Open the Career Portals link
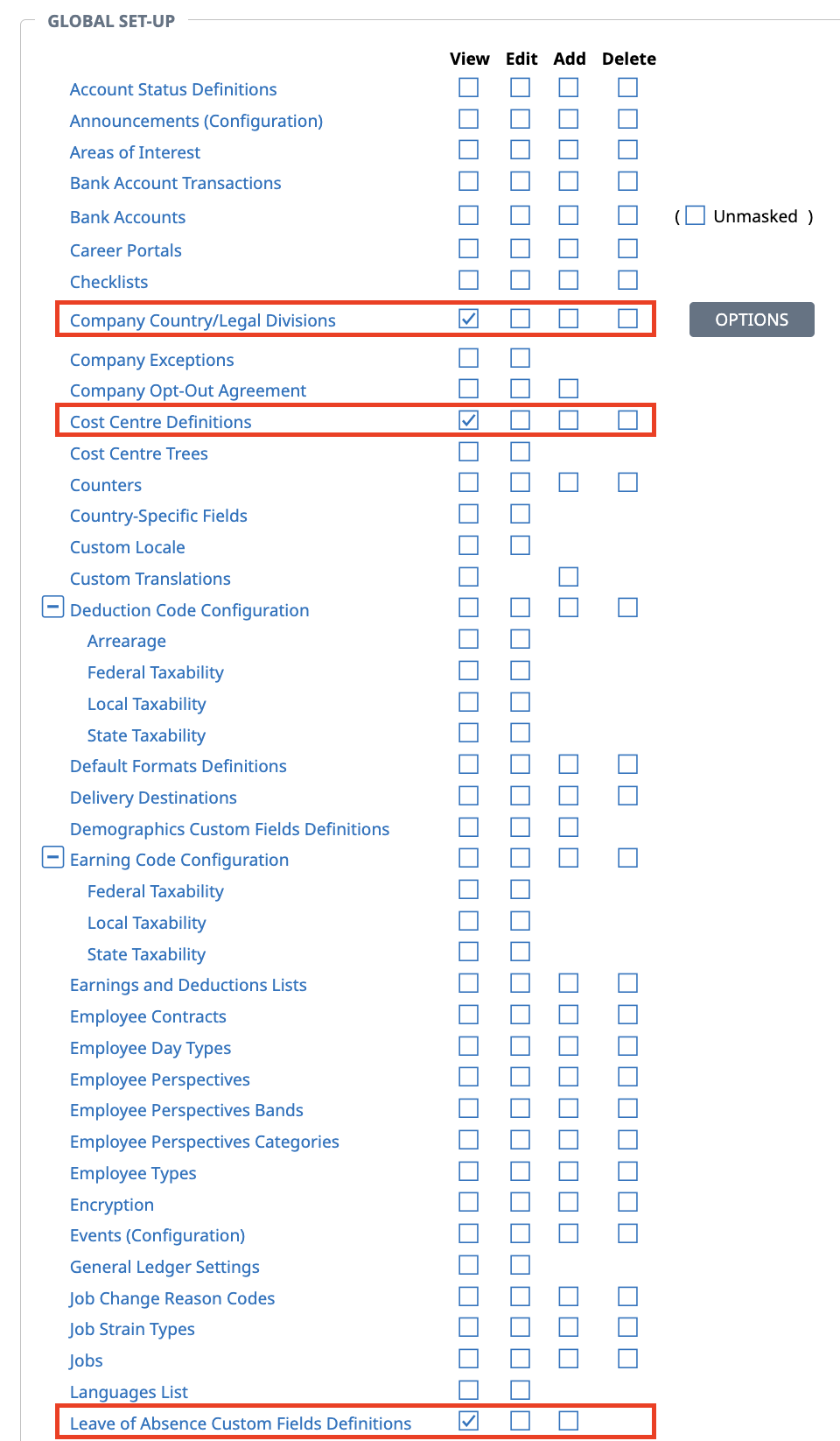Screen dimensions: 840x1441 126,250
